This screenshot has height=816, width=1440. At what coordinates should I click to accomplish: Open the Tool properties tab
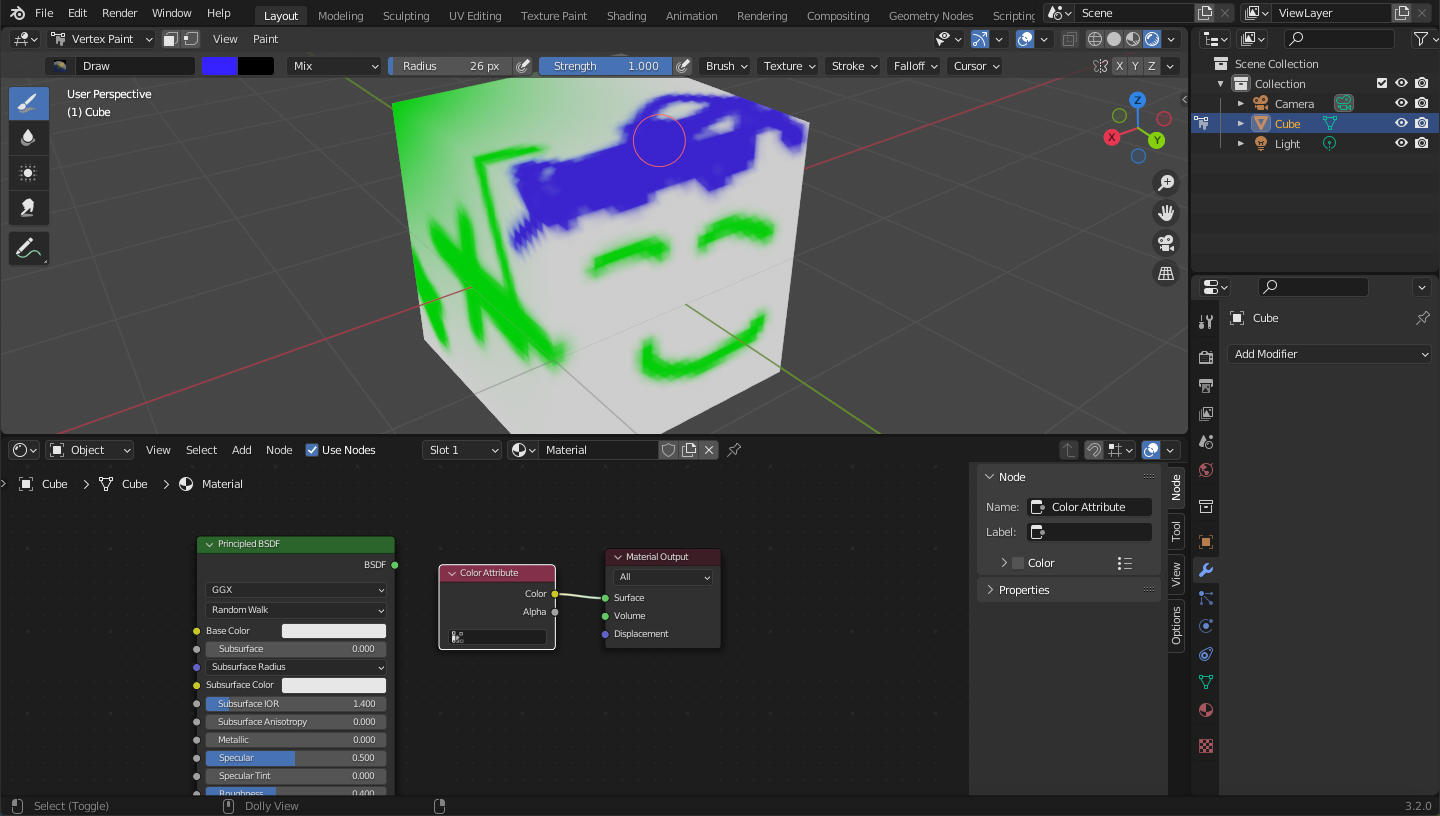[1206, 321]
